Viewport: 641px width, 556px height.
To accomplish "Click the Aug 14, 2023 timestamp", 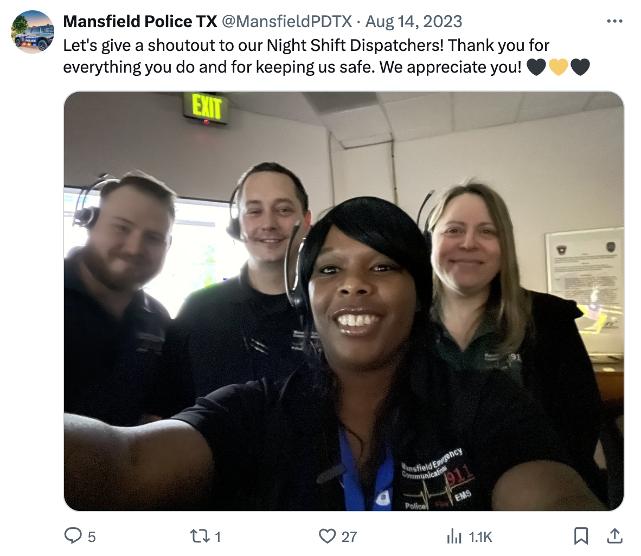I will pos(414,22).
